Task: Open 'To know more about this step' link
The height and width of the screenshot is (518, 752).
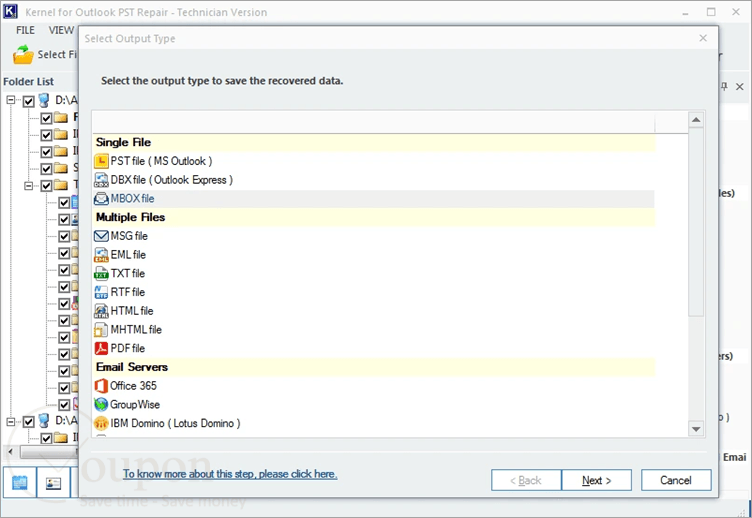Action: point(230,474)
